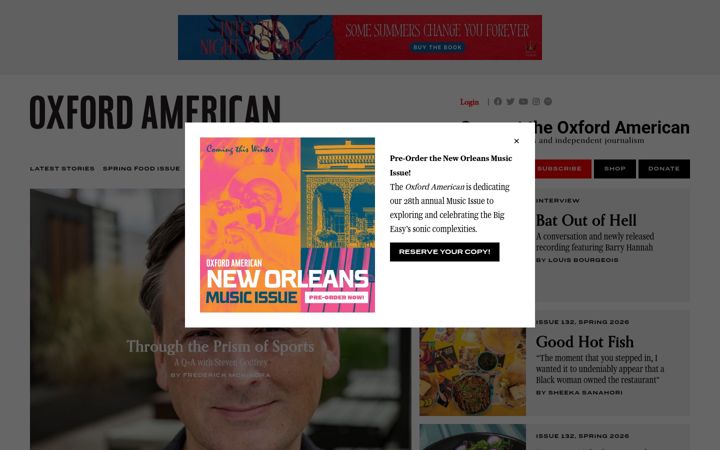Open the Some Summers Change You Forever banner ad
Image resolution: width=720 pixels, height=450 pixels.
[x=360, y=37]
